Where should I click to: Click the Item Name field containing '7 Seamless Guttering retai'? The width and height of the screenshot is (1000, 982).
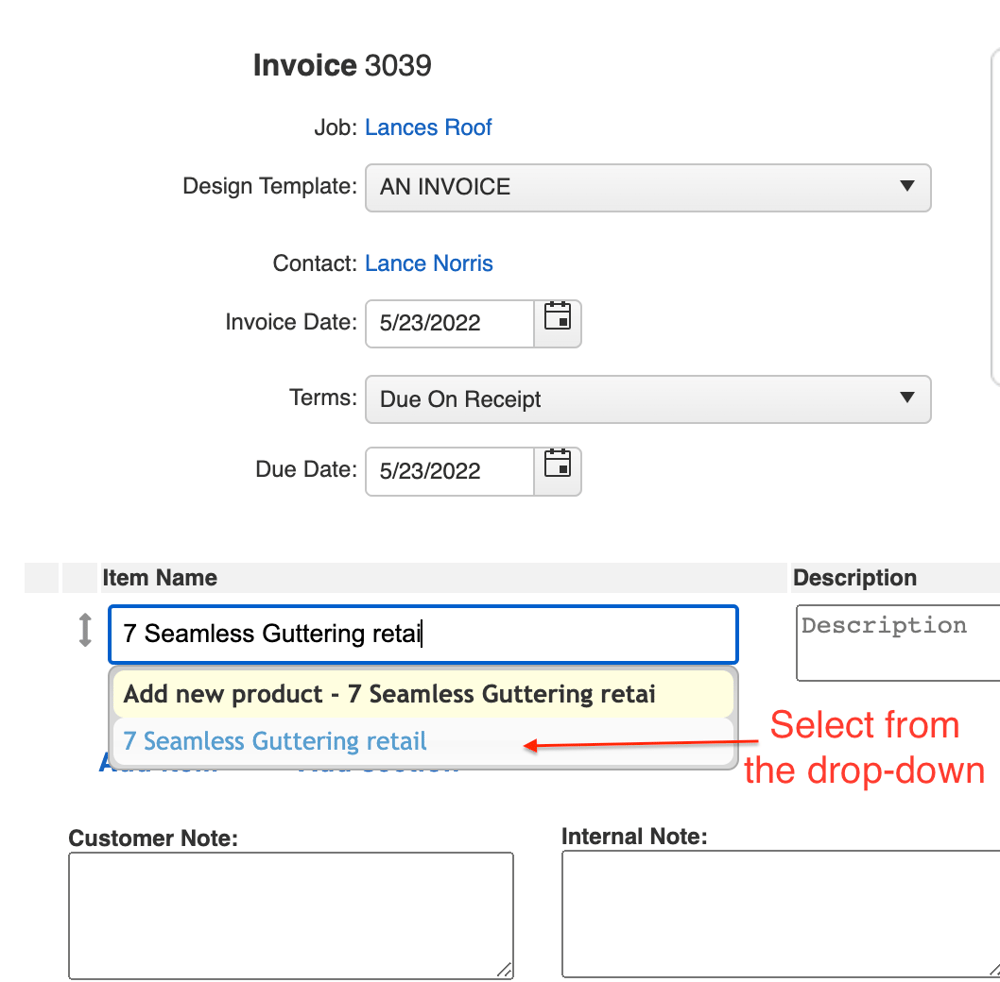(x=420, y=633)
